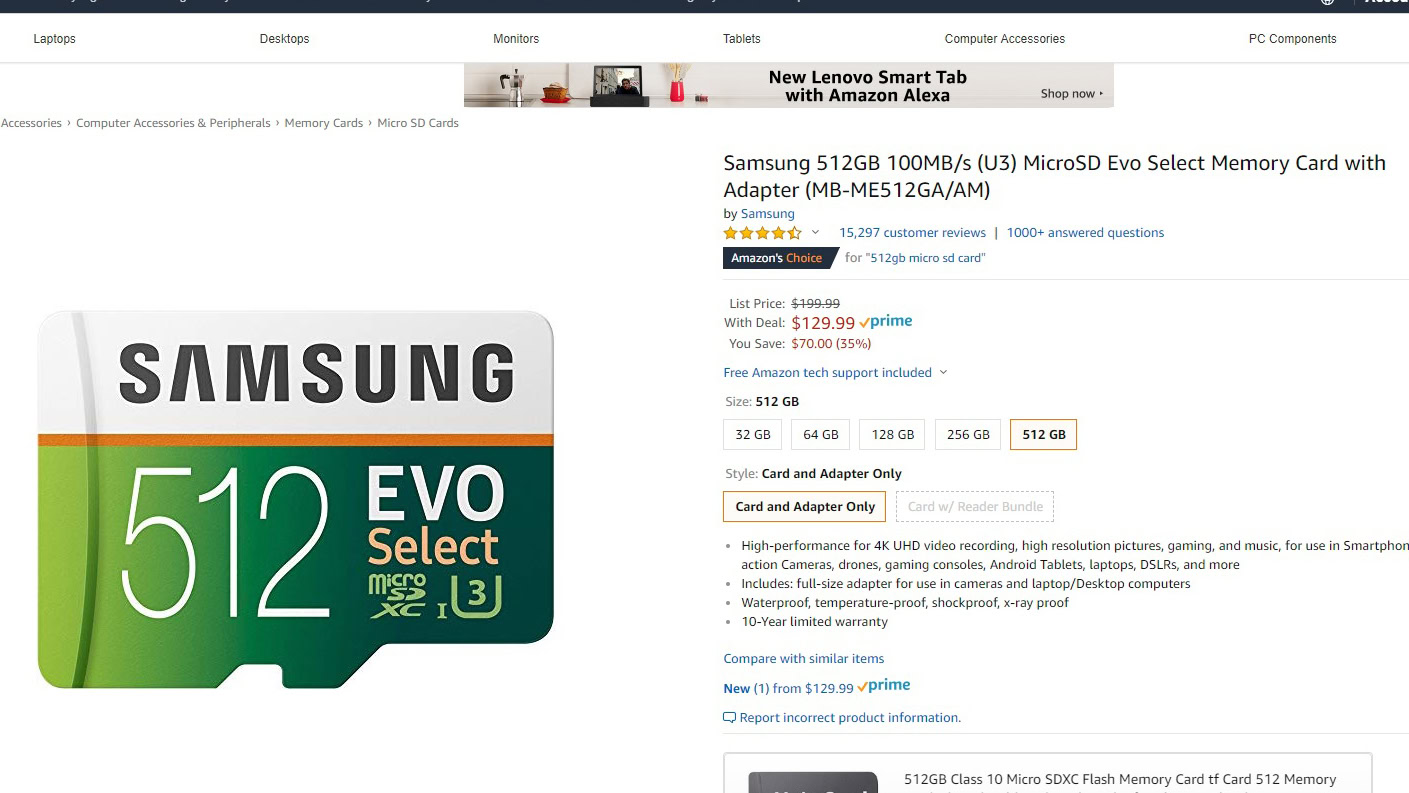Open the 15,297 customer reviews link

tap(912, 233)
